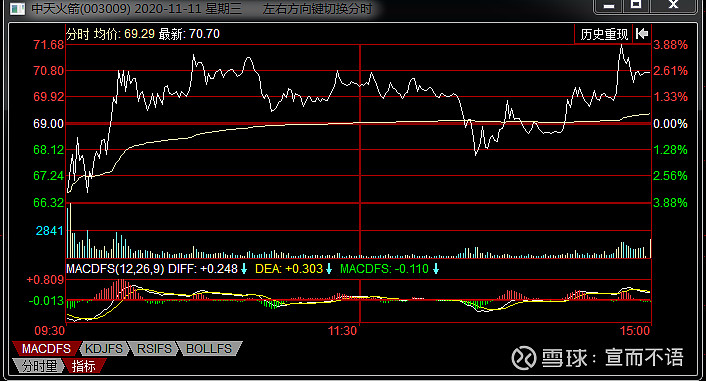
Task: Click the lower 3.88% green percentage label
Action: tap(670, 203)
